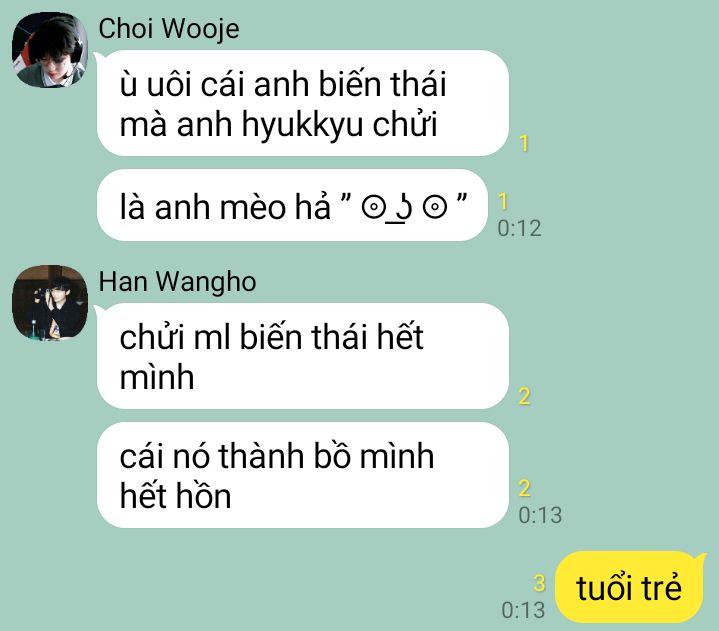Open Han Wangho's profile picture
The height and width of the screenshot is (631, 719).
coord(50,303)
